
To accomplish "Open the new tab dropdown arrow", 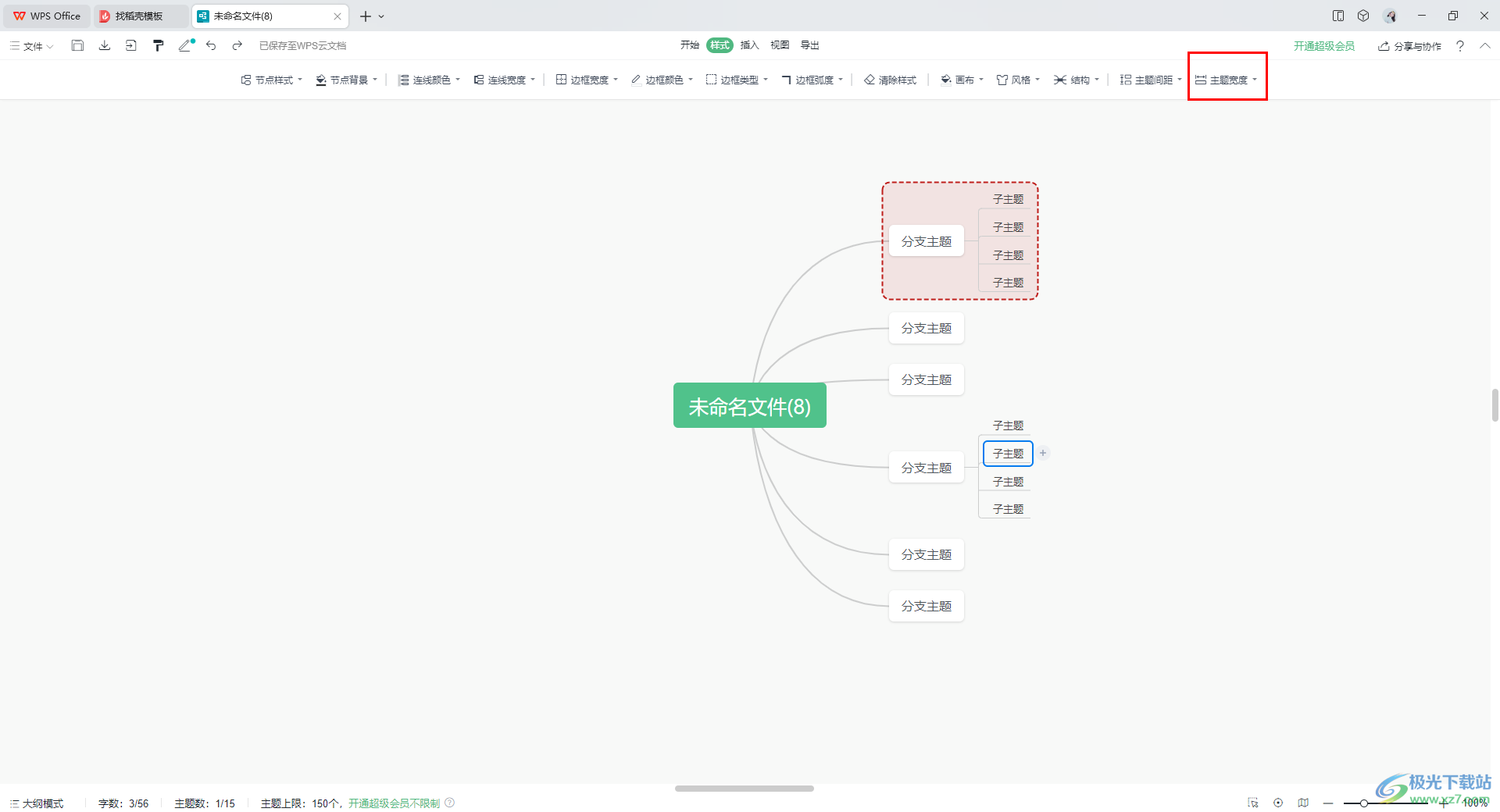I will (381, 16).
